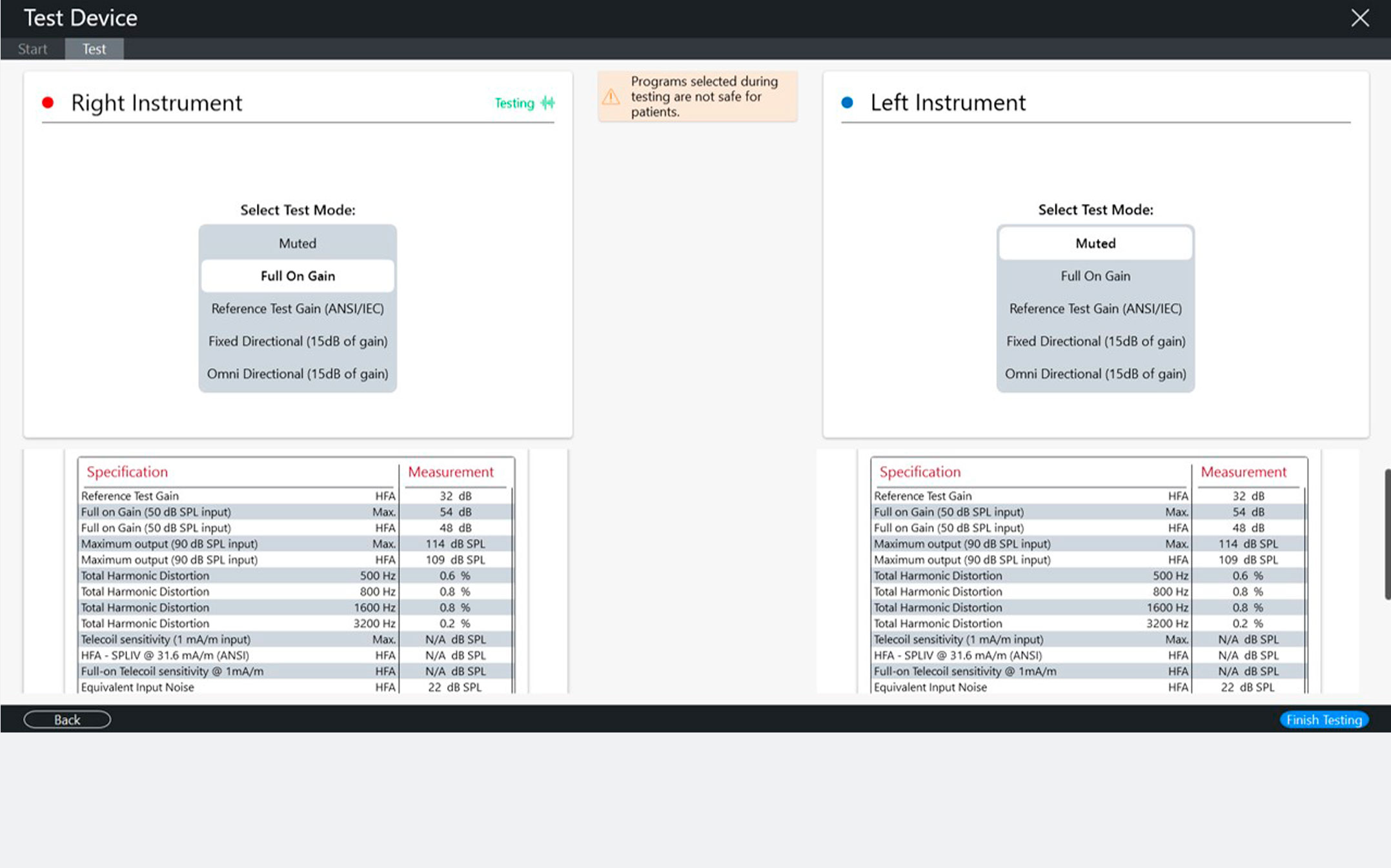1391x868 pixels.
Task: Click the Testing waveform icon on Right Instrument
Action: 548,103
